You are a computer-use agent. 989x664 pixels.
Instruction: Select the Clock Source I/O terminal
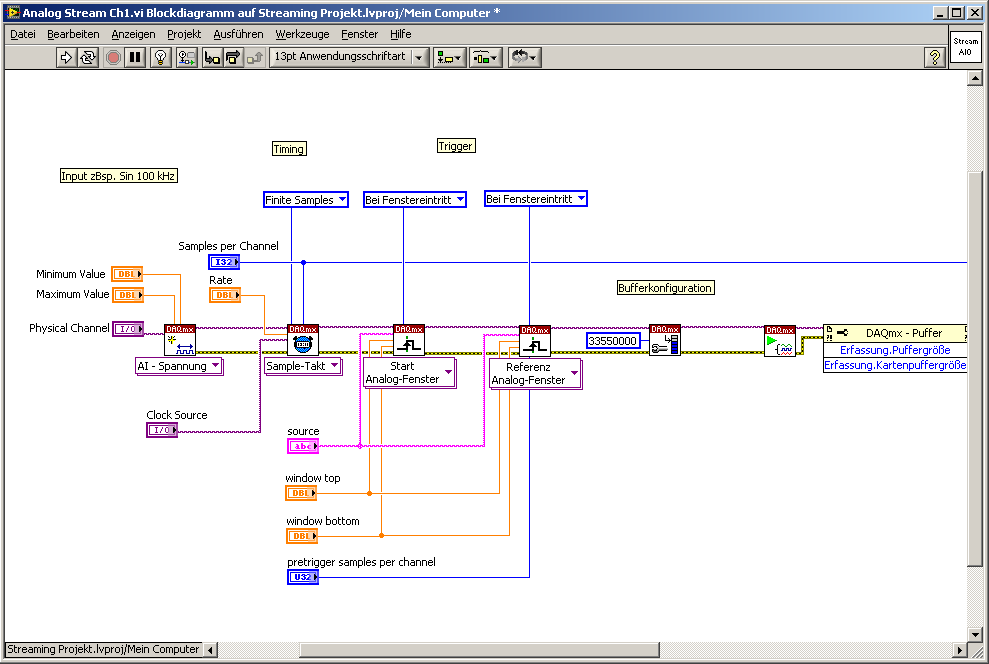click(162, 430)
